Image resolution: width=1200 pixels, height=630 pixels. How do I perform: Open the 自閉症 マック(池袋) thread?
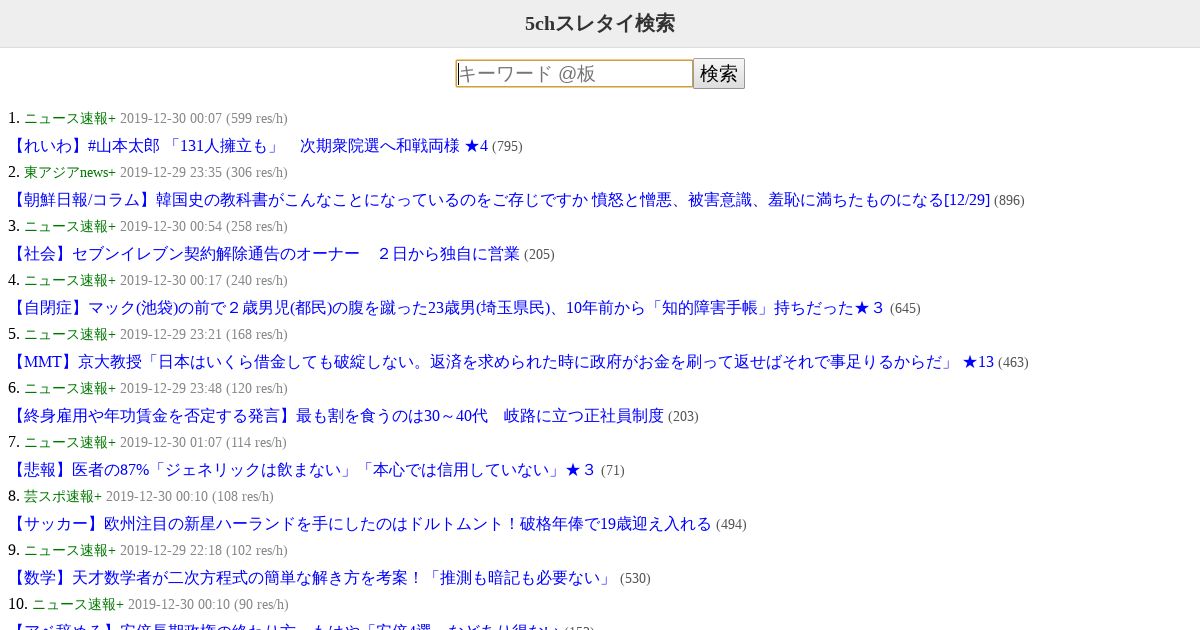click(447, 308)
